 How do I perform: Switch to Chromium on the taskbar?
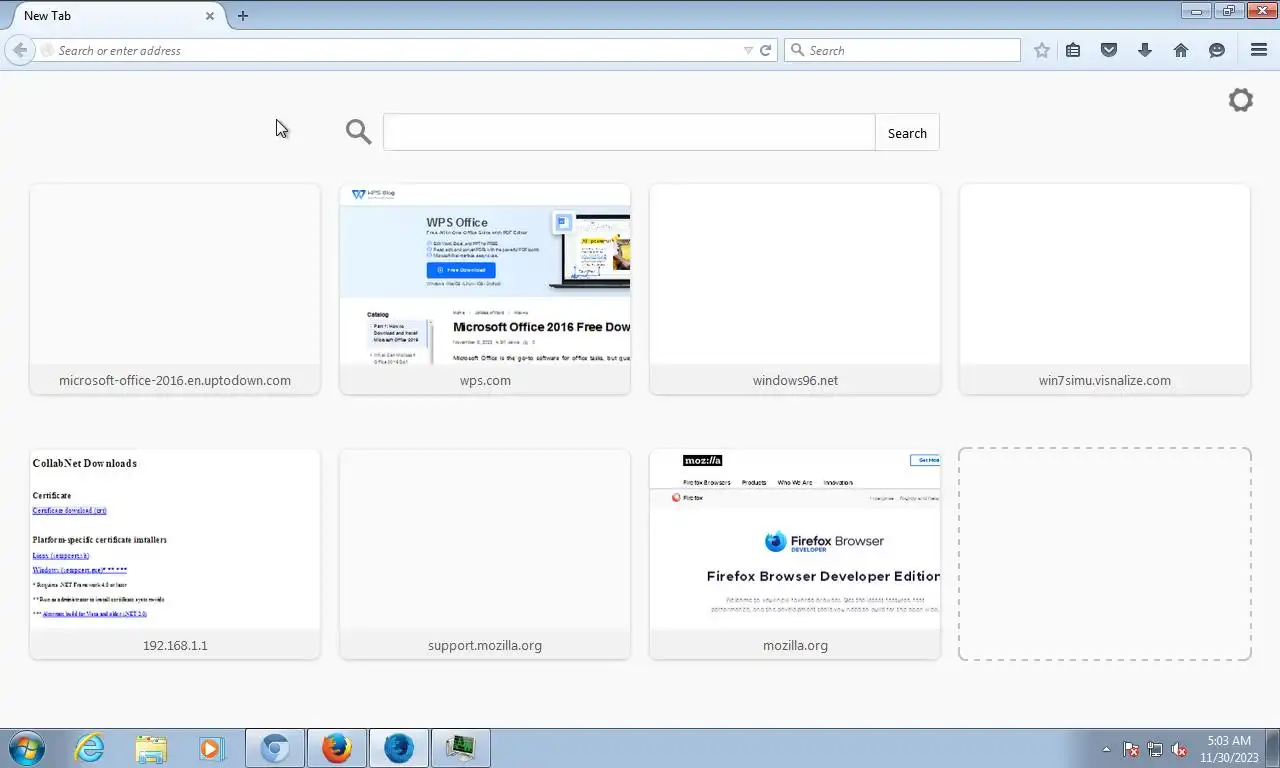tap(275, 748)
